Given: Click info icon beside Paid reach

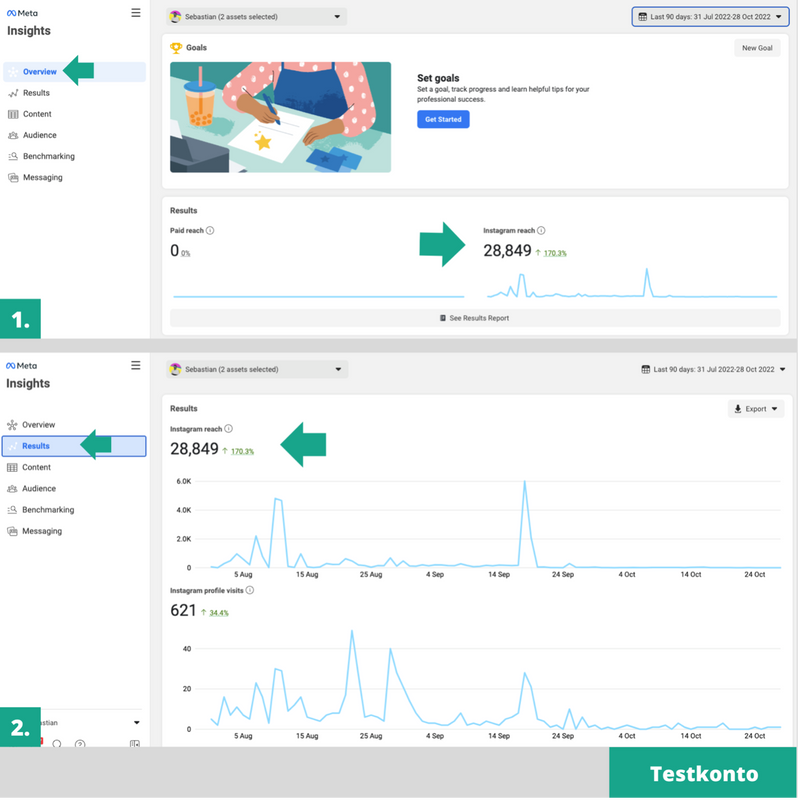Looking at the screenshot, I should click(x=210, y=231).
